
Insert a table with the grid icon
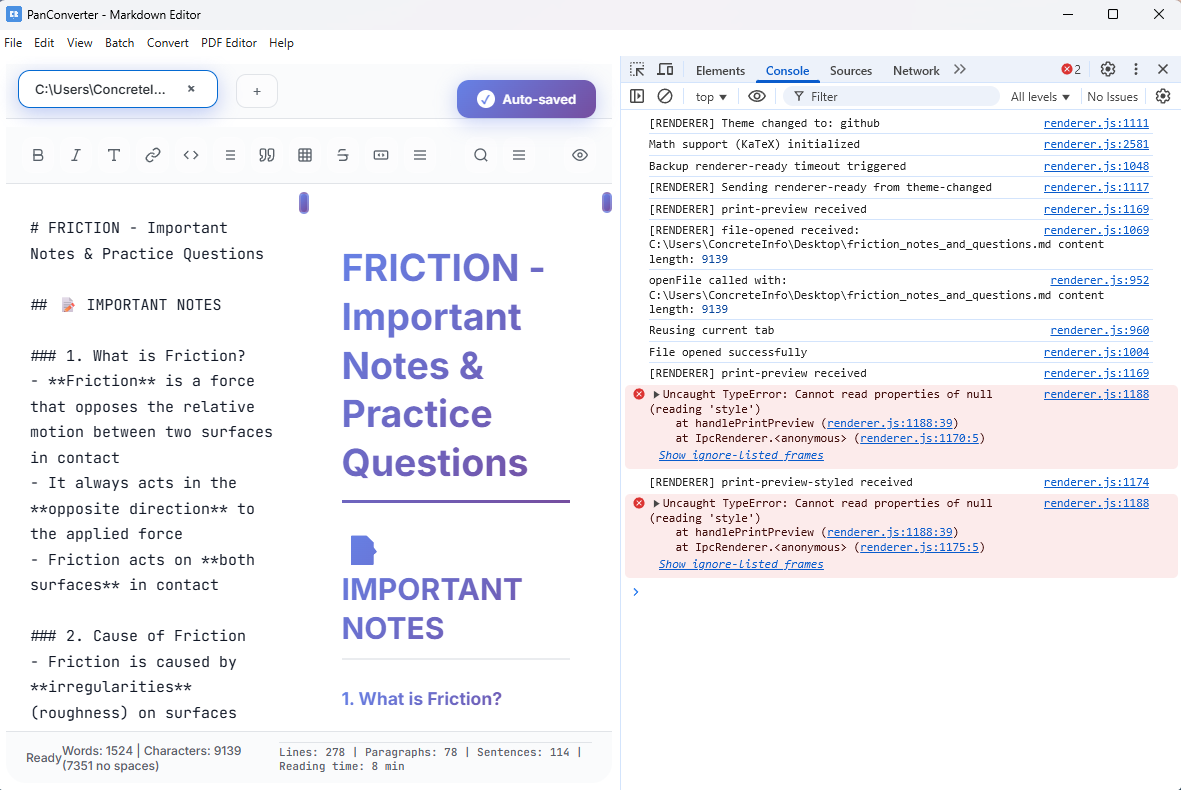(305, 155)
